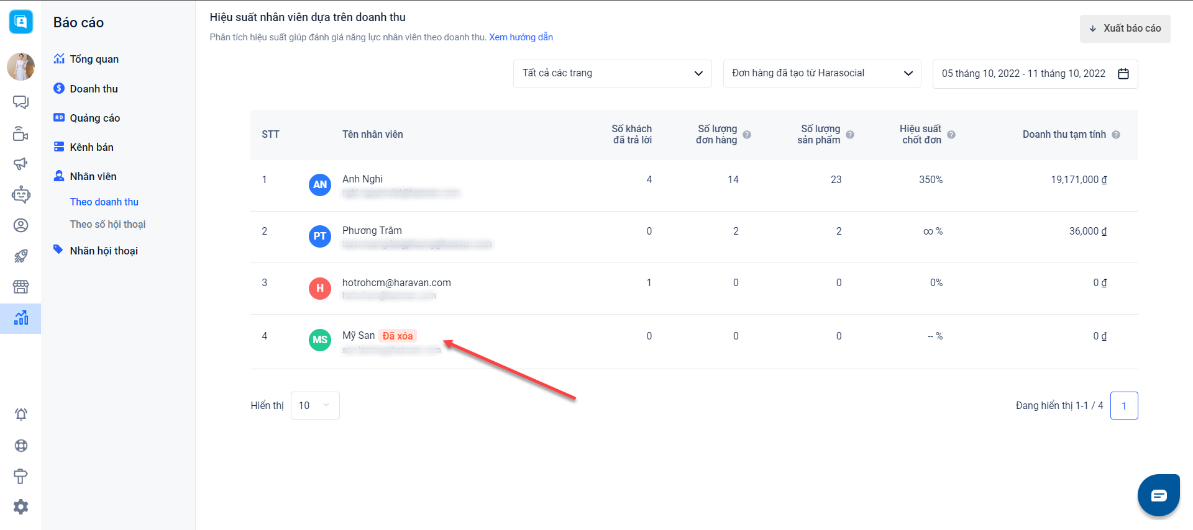
Task: Open the conversations chat icon in sidebar
Action: click(20, 102)
